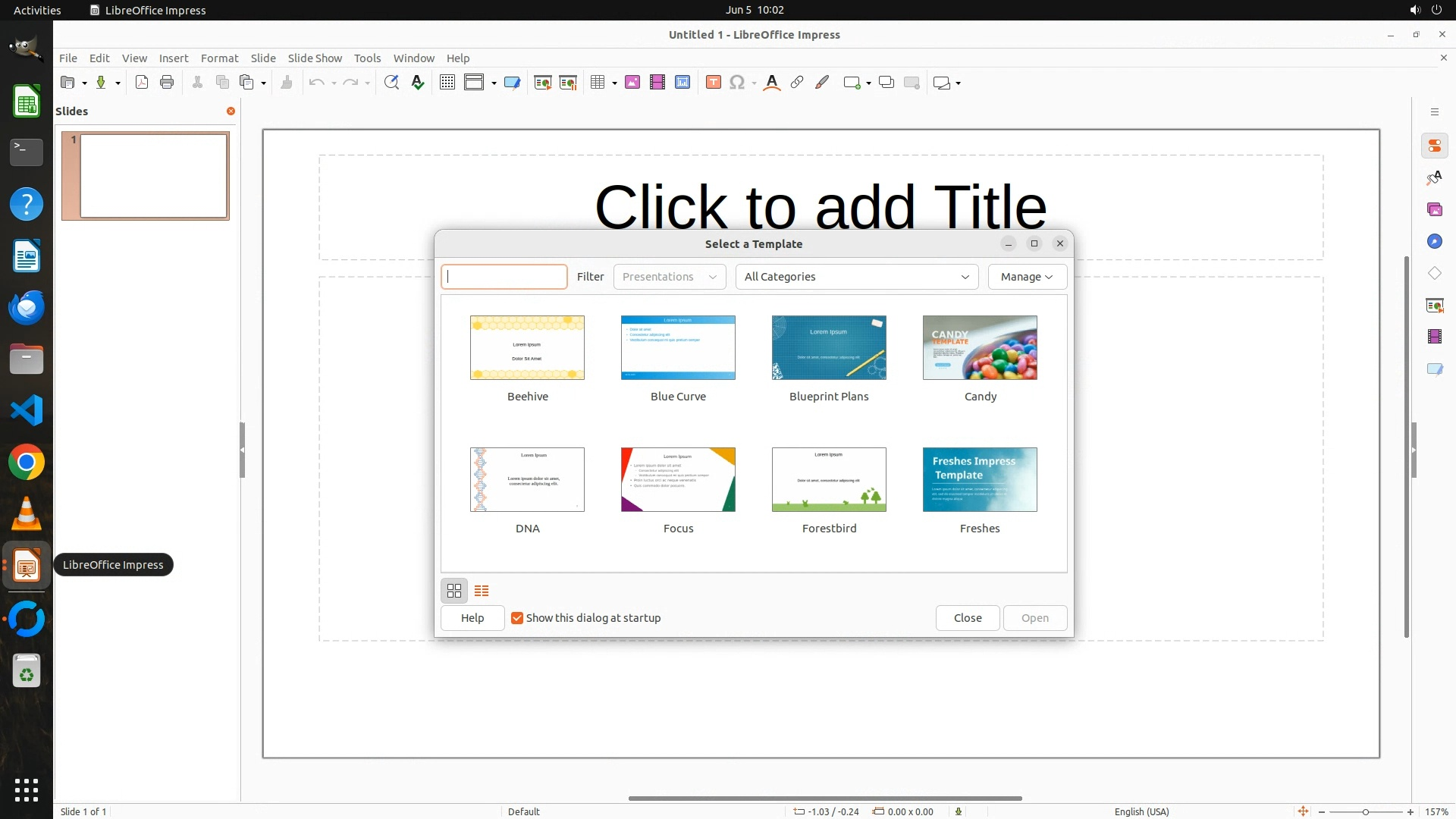Viewport: 1456px width, 819px height.
Task: Open the Format menu
Action: pos(219,58)
